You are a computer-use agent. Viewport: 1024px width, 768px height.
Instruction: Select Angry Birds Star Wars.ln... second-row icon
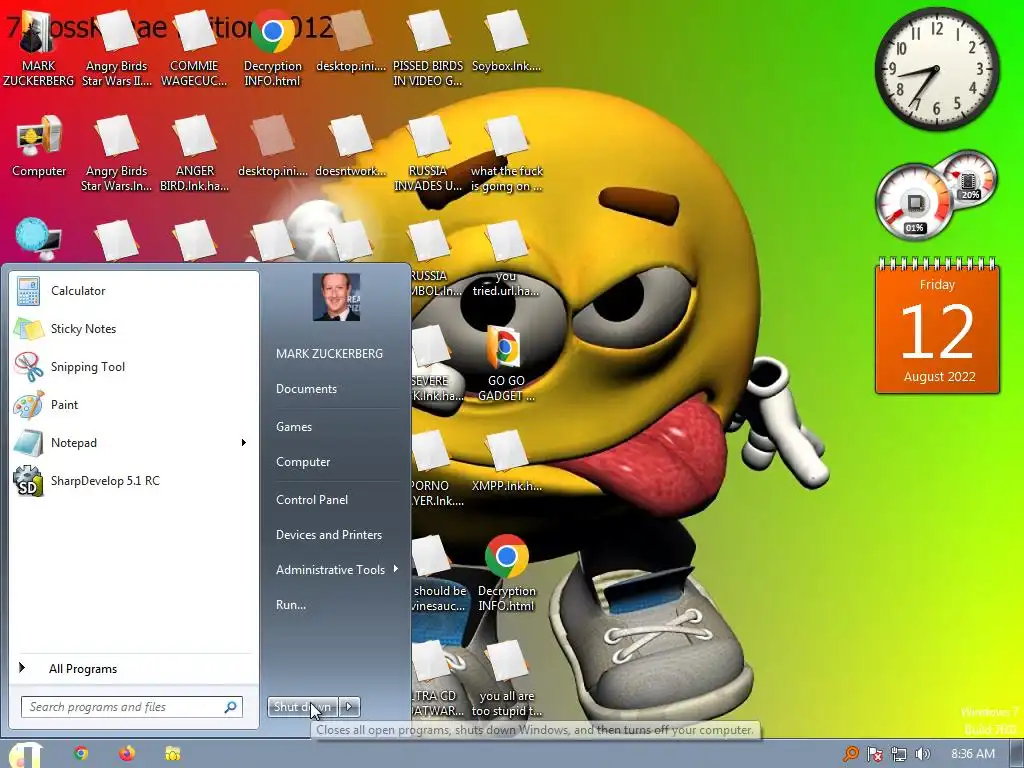coord(116,154)
